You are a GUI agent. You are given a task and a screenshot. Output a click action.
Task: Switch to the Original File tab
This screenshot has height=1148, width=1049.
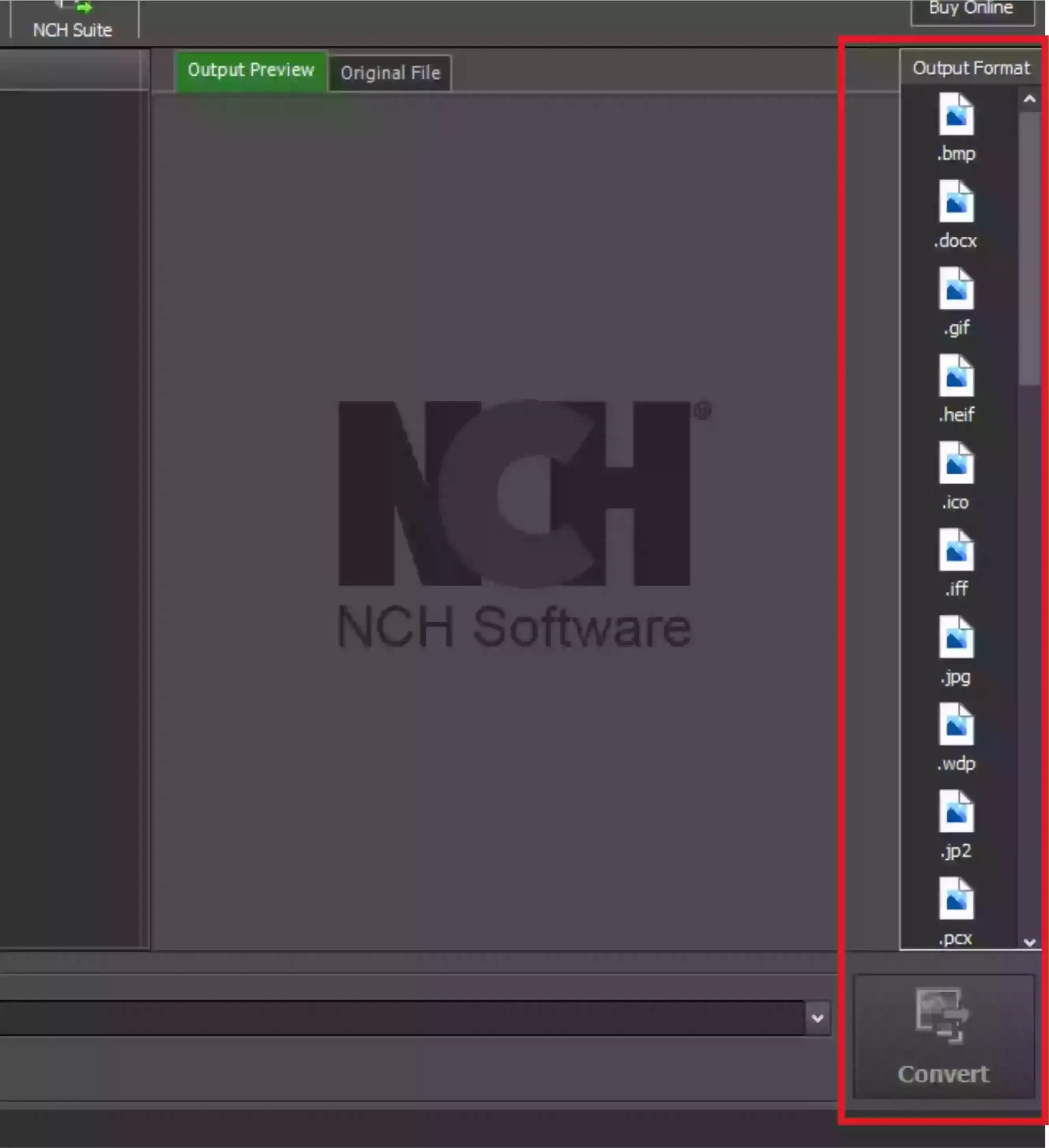tap(390, 73)
